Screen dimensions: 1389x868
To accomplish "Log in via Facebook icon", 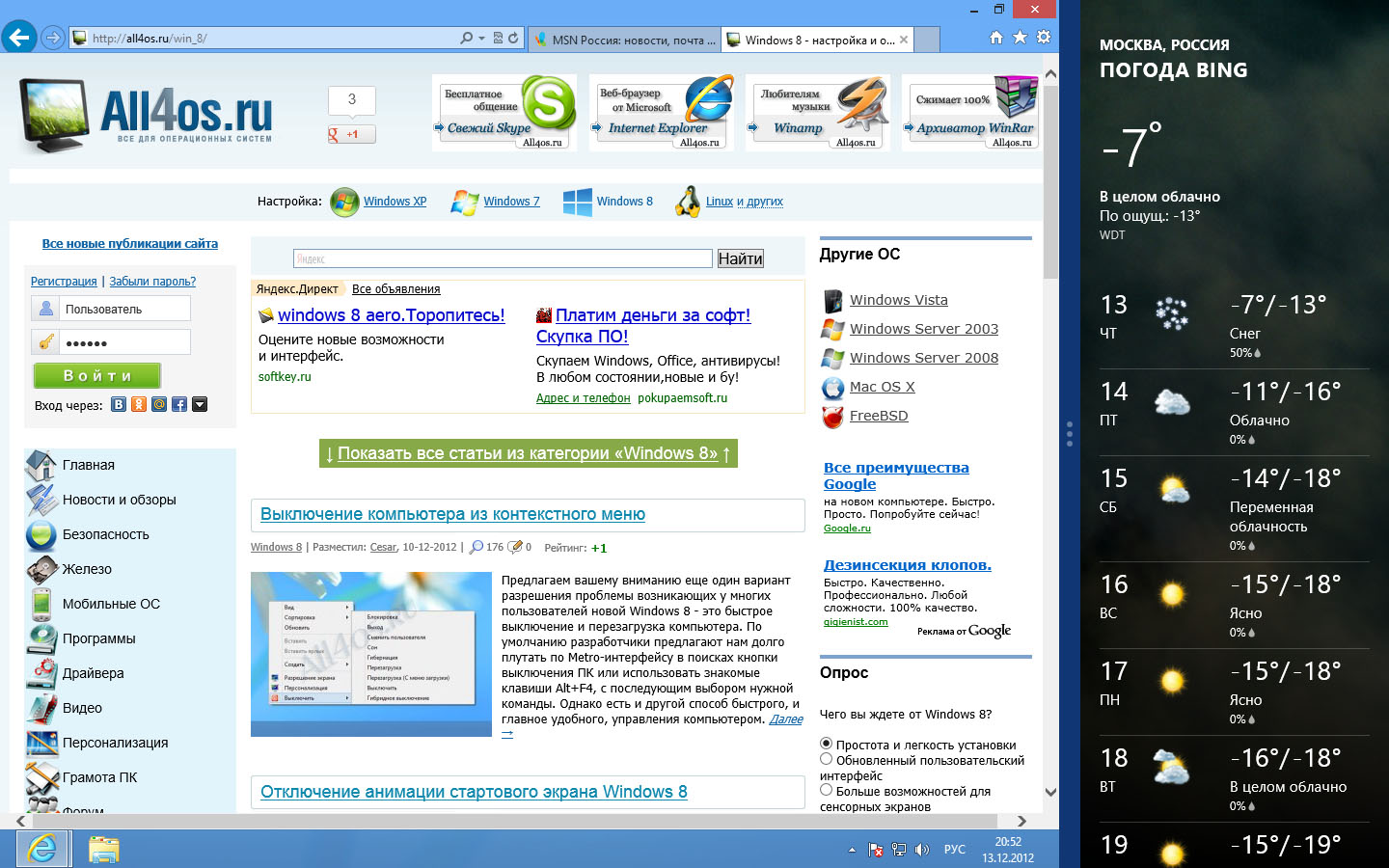I will click(x=179, y=405).
